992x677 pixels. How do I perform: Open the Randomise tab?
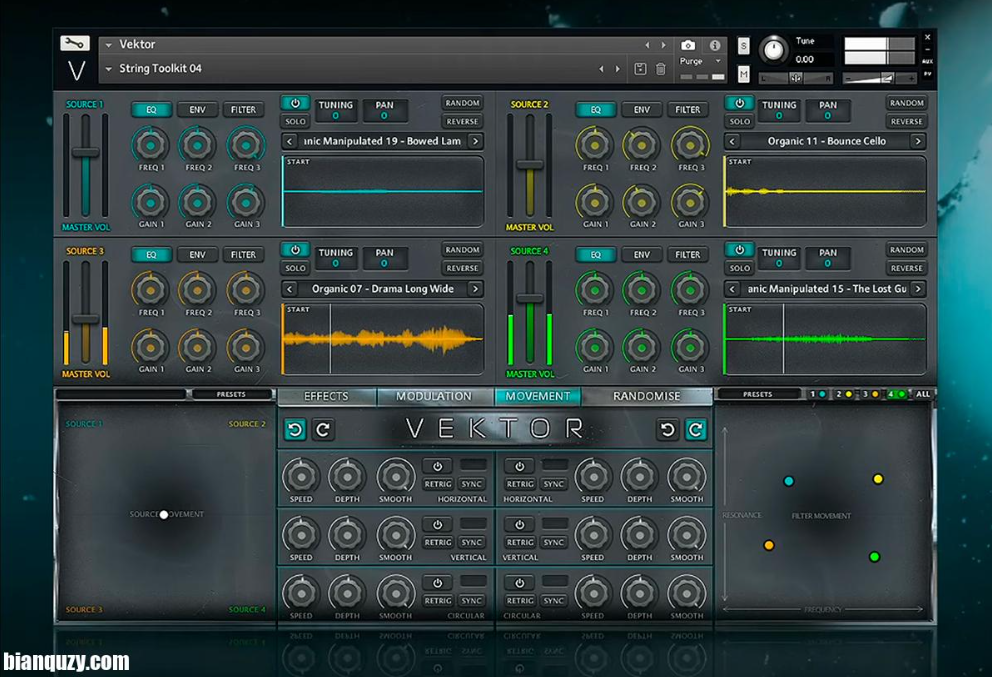tap(646, 396)
